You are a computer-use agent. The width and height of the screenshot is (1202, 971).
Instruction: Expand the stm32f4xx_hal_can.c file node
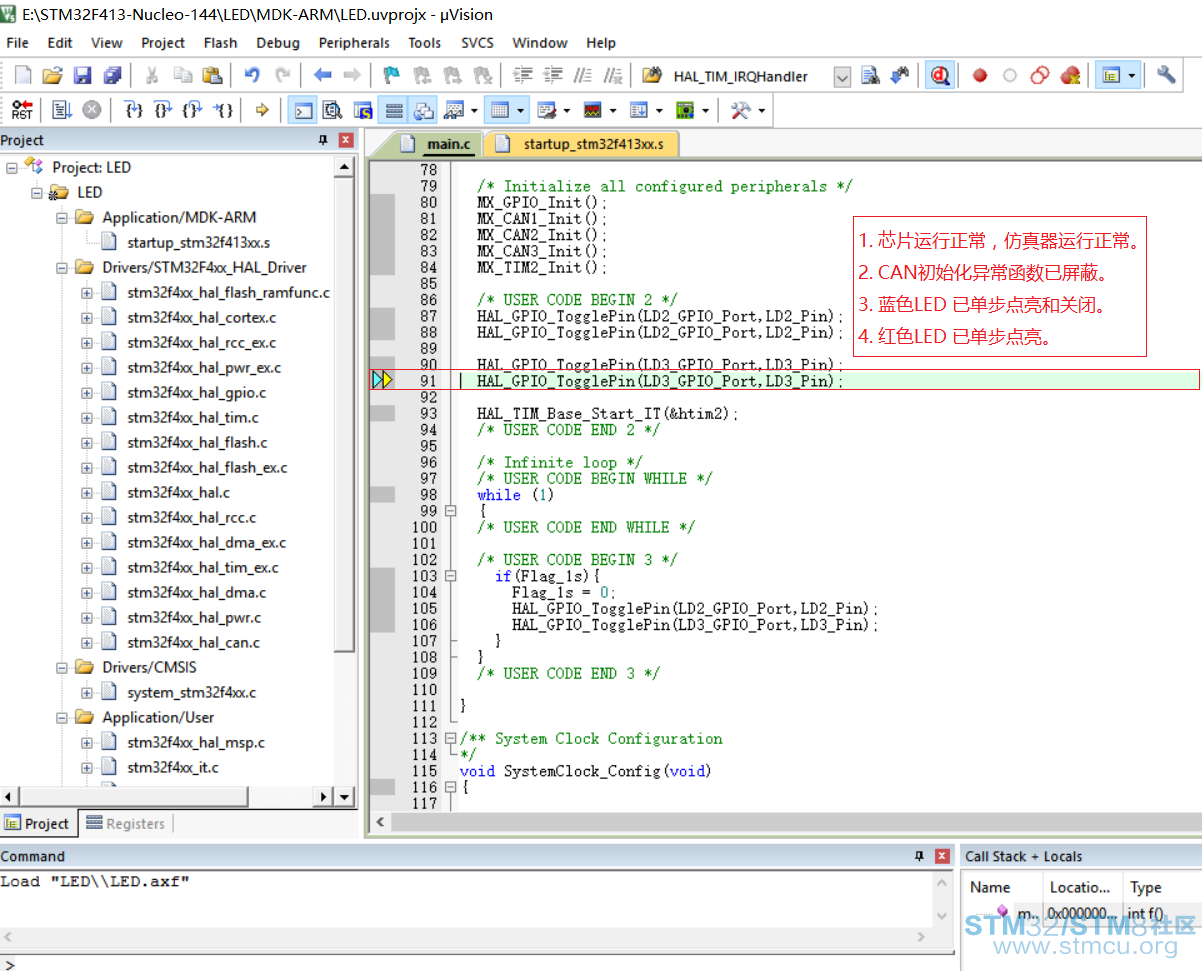87,642
